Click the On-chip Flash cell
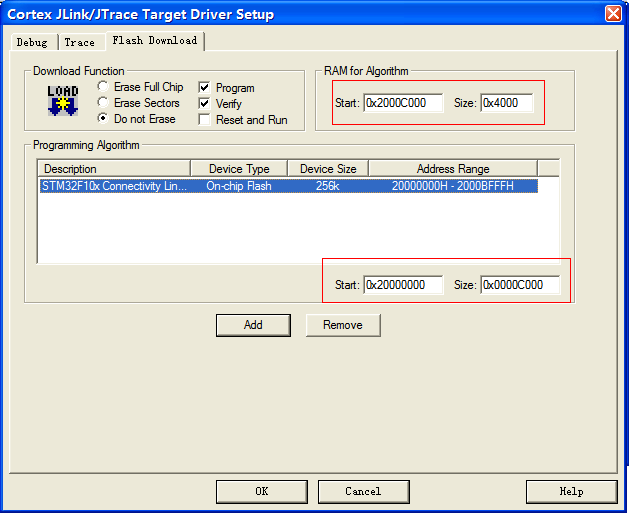Viewport: 629px width, 513px height. click(239, 186)
